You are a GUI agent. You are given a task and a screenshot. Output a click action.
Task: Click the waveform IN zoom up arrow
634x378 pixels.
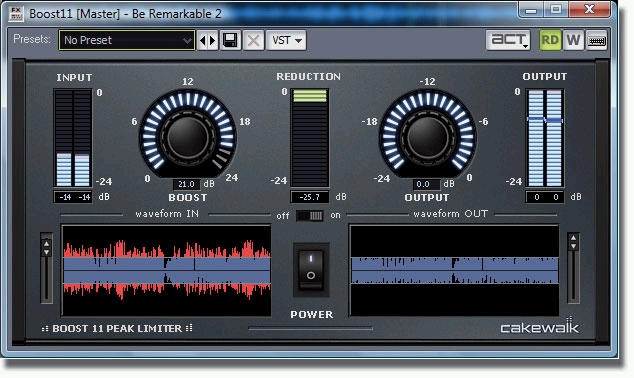tap(46, 243)
